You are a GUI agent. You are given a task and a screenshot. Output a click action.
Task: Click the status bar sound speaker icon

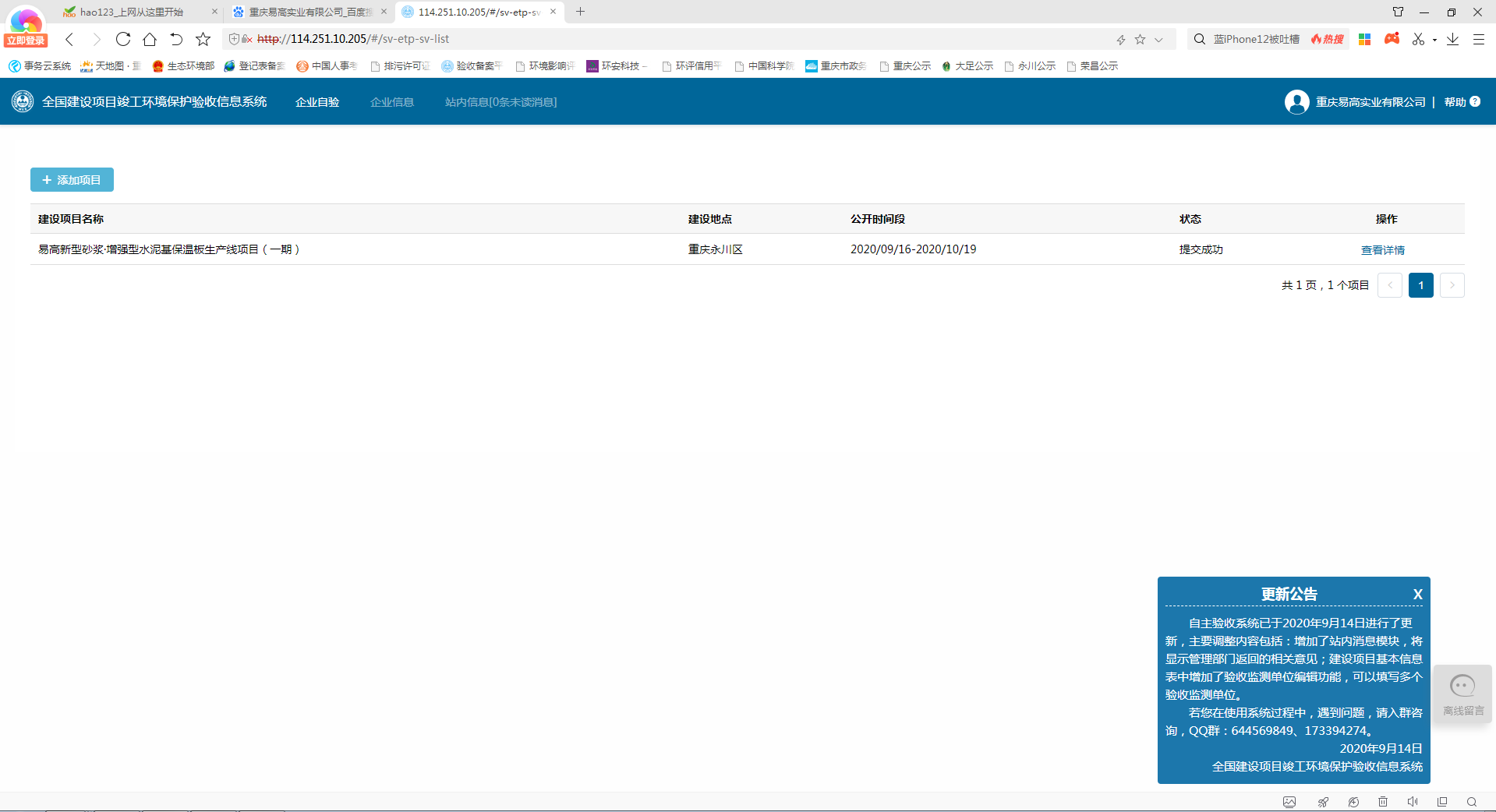point(1413,802)
